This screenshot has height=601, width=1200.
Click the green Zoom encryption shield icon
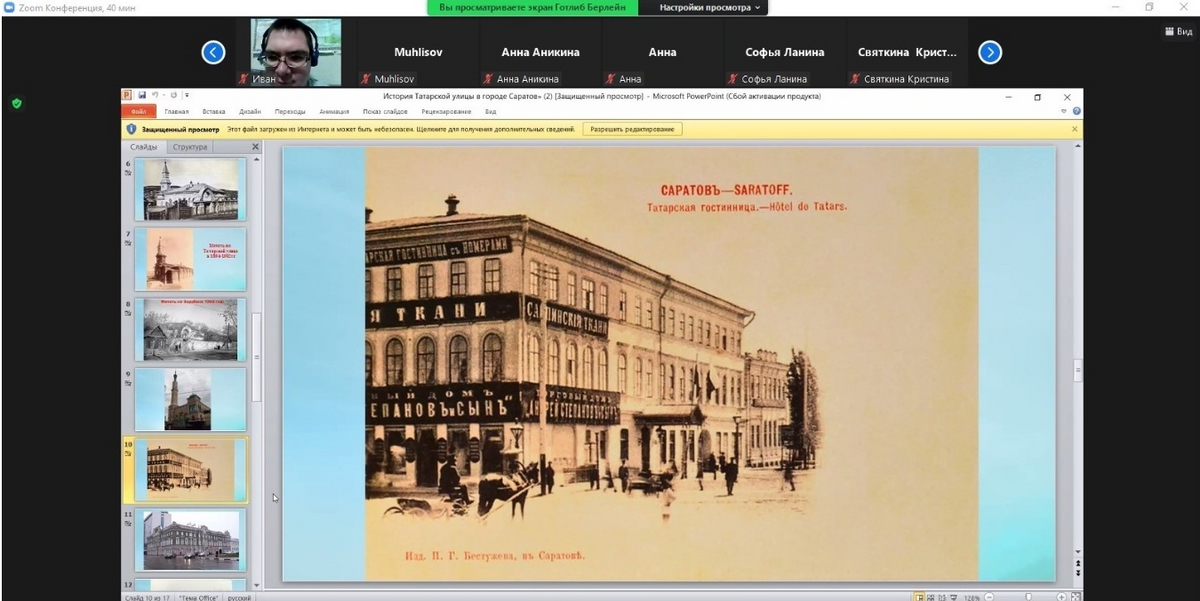coord(17,103)
